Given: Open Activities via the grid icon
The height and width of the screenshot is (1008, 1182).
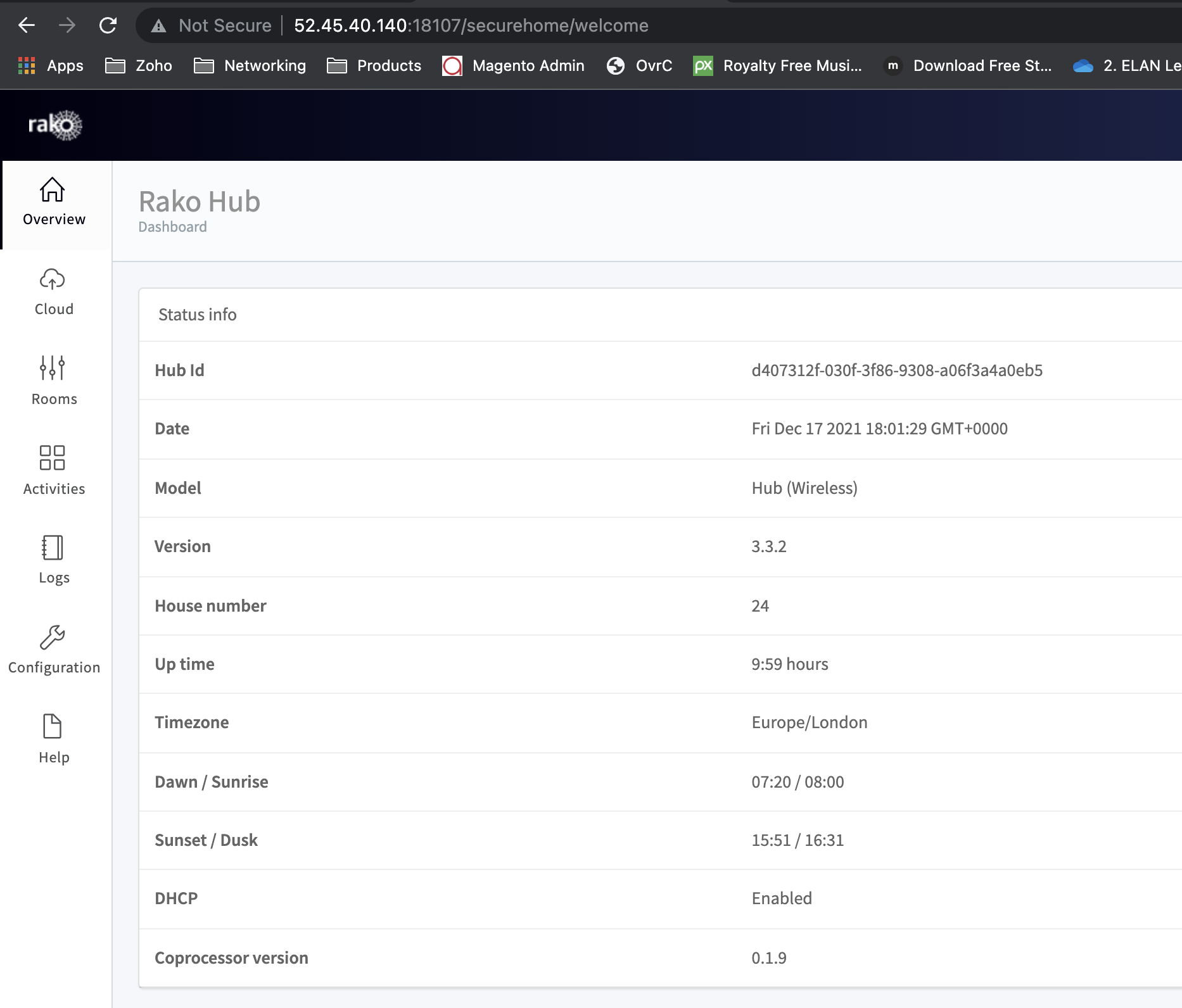Looking at the screenshot, I should coord(52,458).
